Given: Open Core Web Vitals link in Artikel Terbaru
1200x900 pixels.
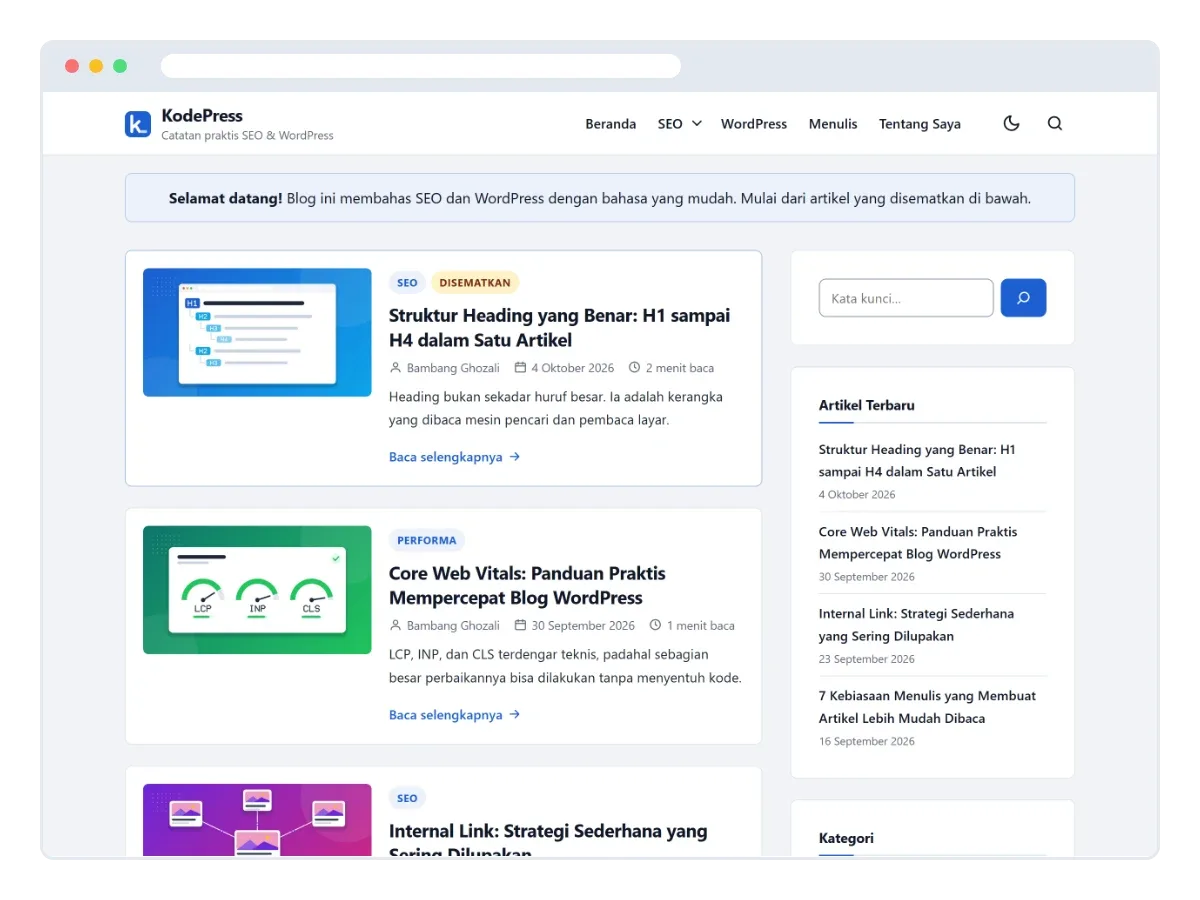Looking at the screenshot, I should click(x=918, y=543).
